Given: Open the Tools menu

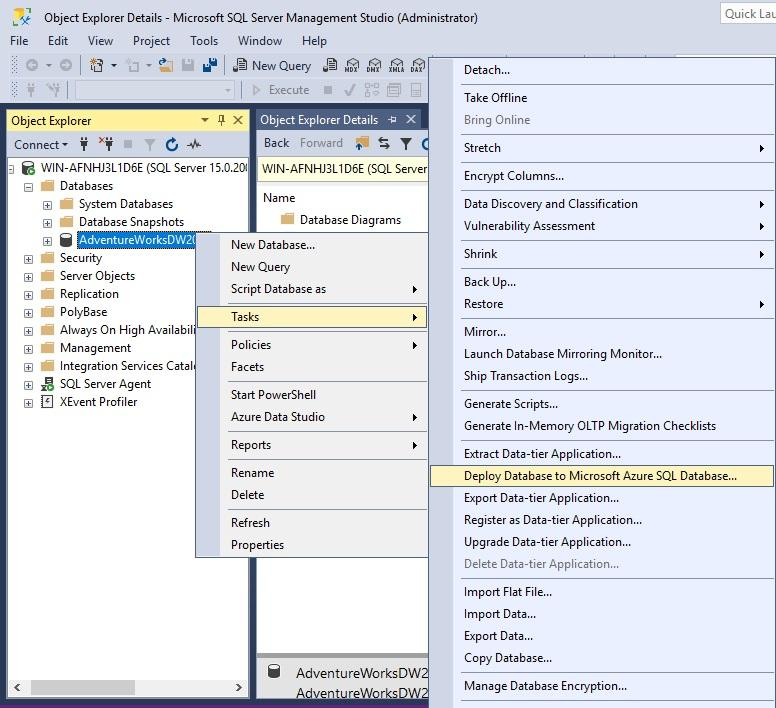Looking at the screenshot, I should coord(204,41).
